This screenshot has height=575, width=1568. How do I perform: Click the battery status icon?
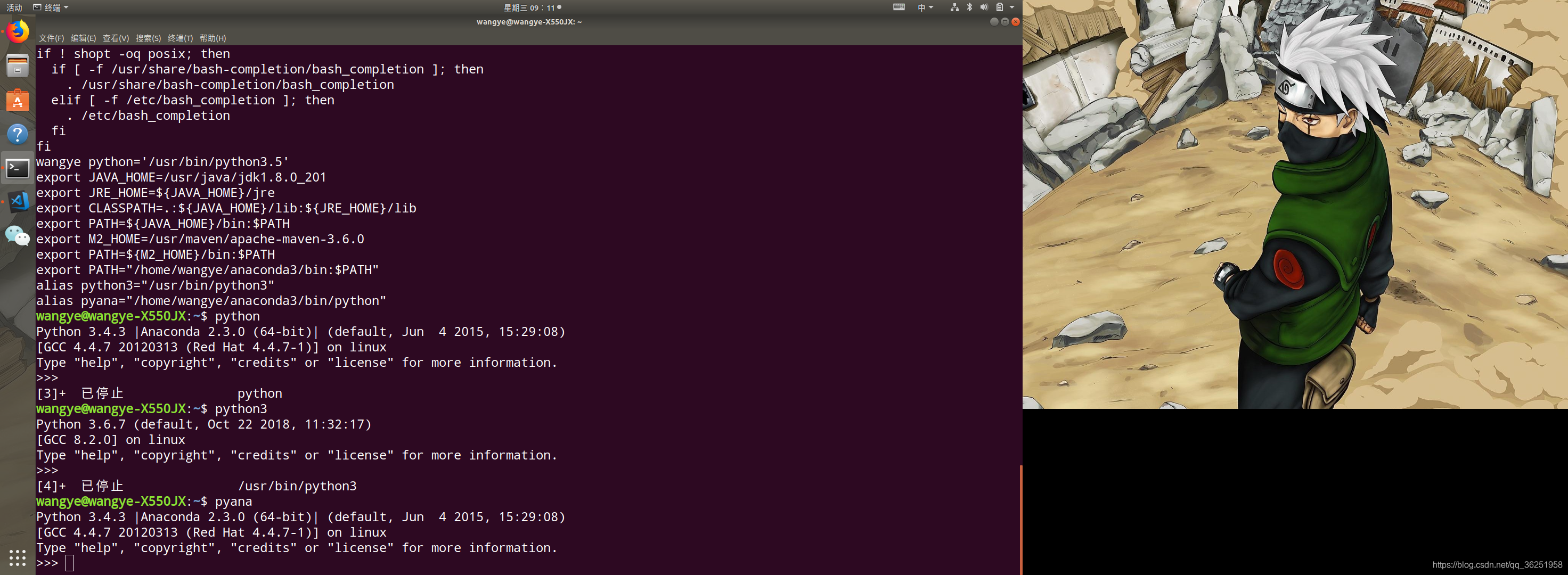[999, 7]
